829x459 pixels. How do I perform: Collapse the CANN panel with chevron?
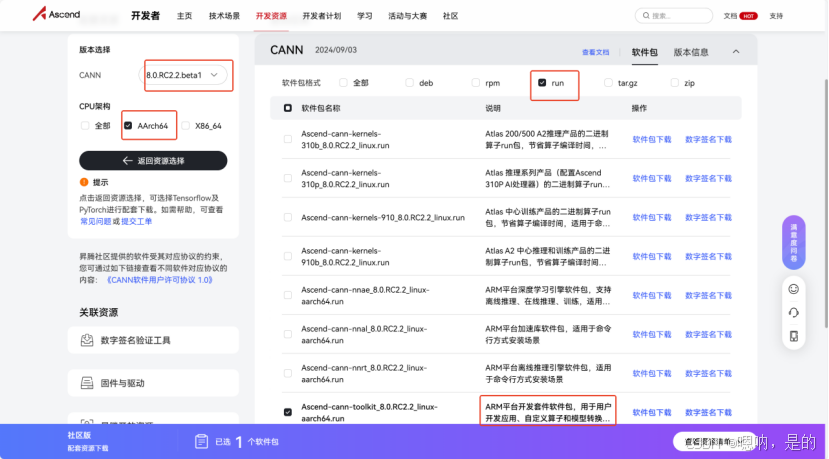tap(736, 51)
